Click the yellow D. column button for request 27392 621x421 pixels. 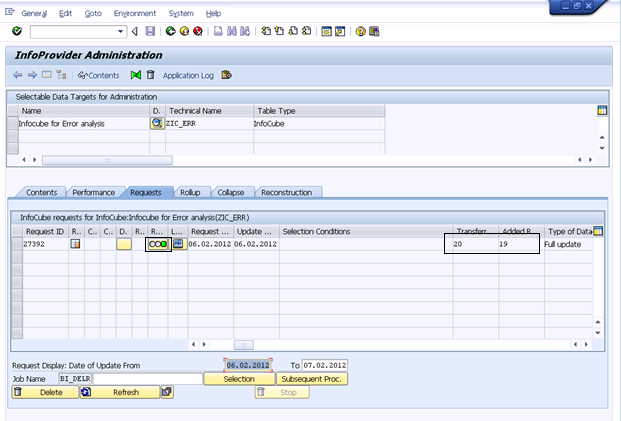[x=124, y=244]
